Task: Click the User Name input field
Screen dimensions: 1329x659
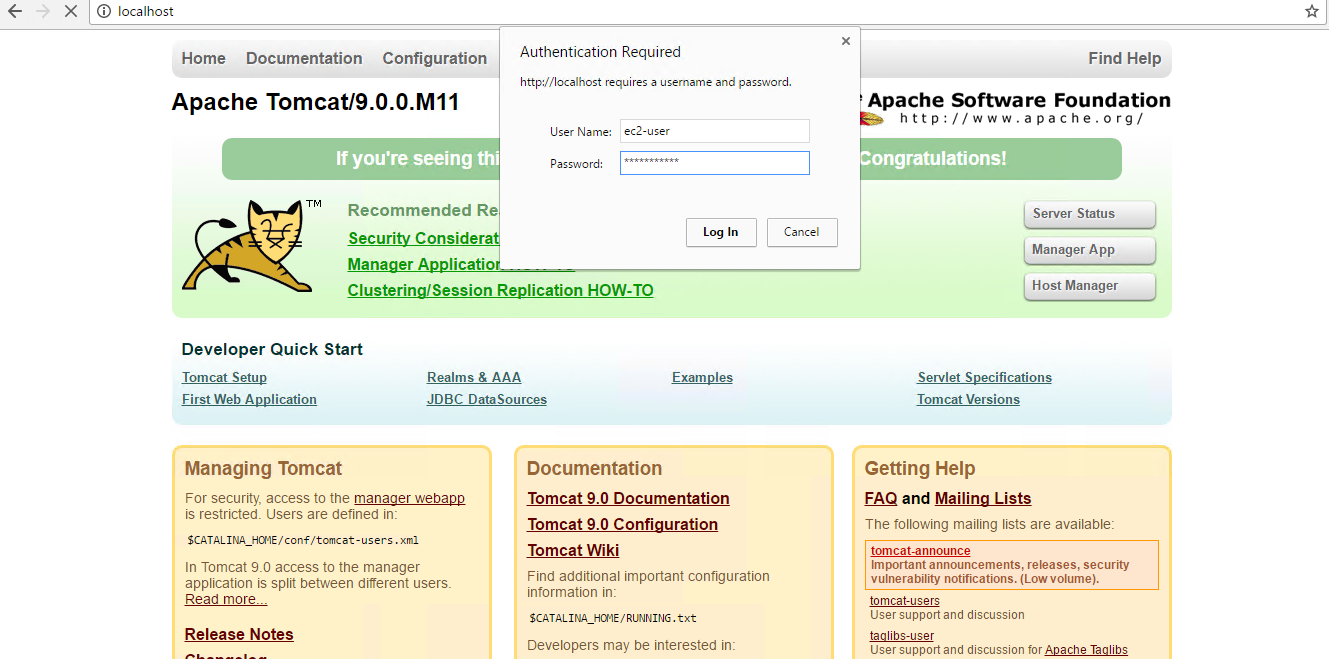Action: (714, 131)
